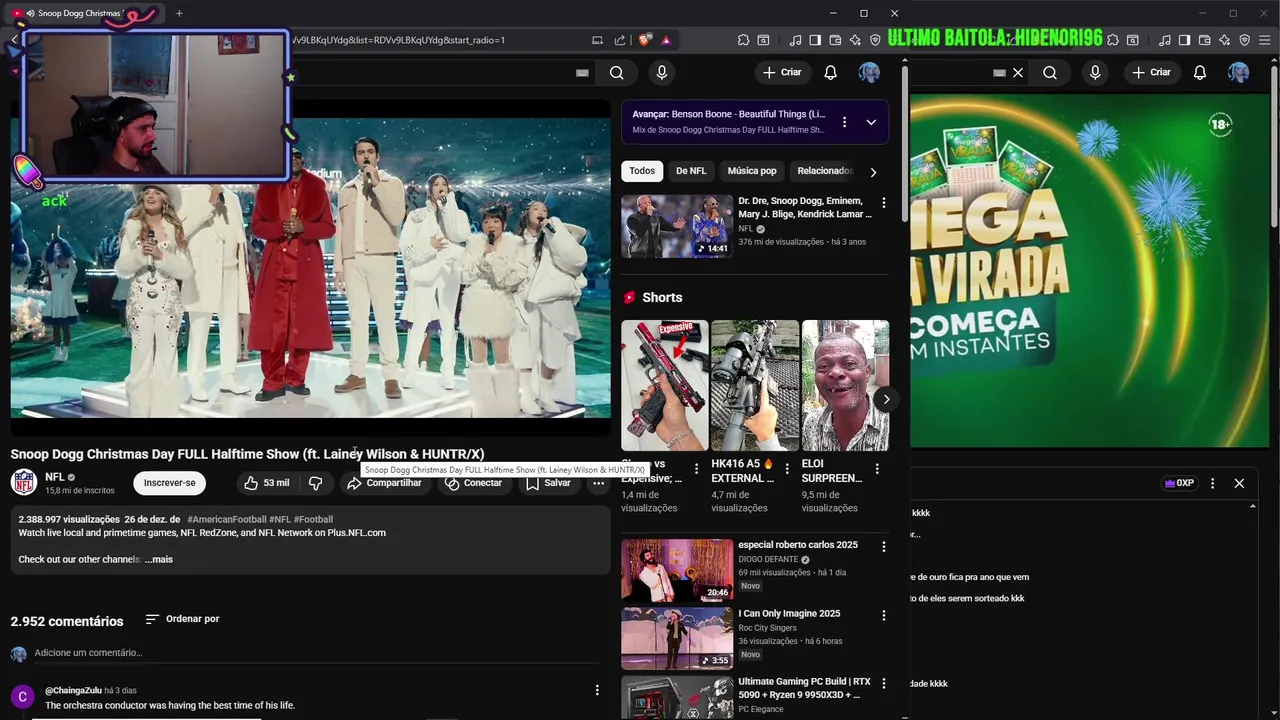
Task: Open Leo AI sparkle icon in right toolbar
Action: [1225, 40]
